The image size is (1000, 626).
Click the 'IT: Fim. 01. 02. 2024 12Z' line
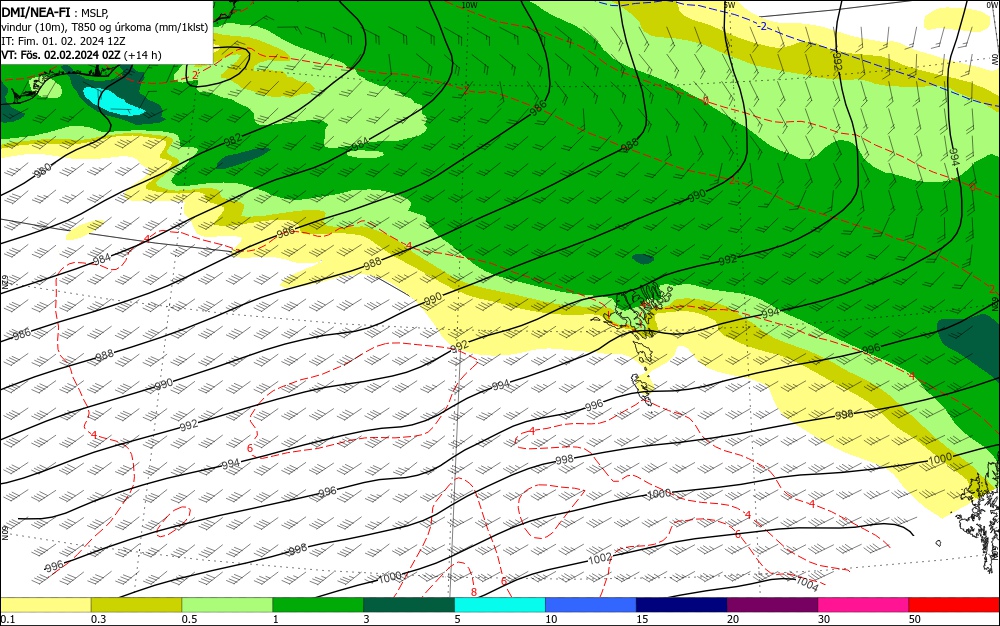tap(63, 41)
